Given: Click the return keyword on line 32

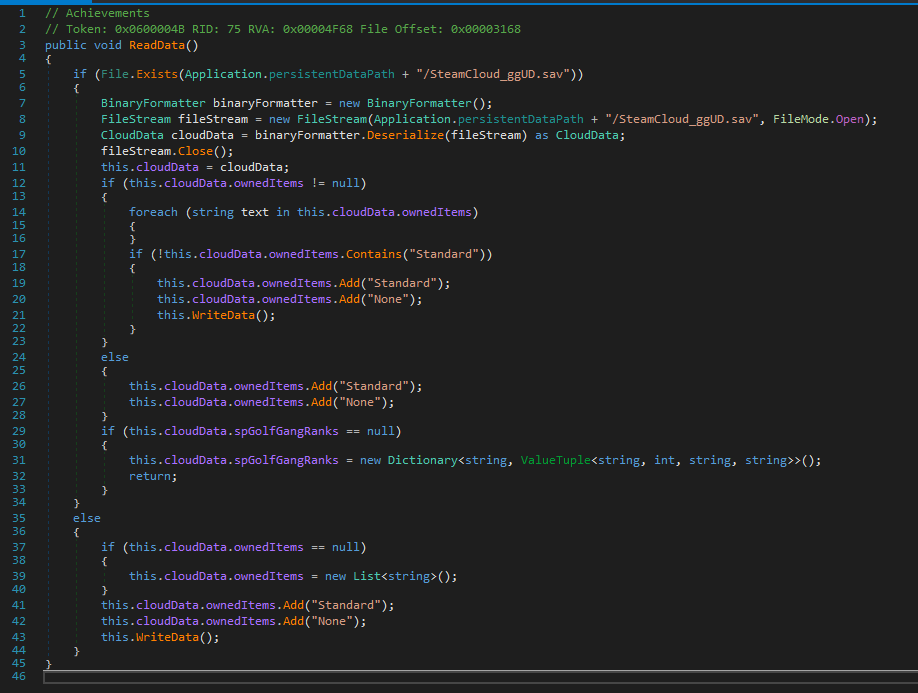Looking at the screenshot, I should coord(149,476).
